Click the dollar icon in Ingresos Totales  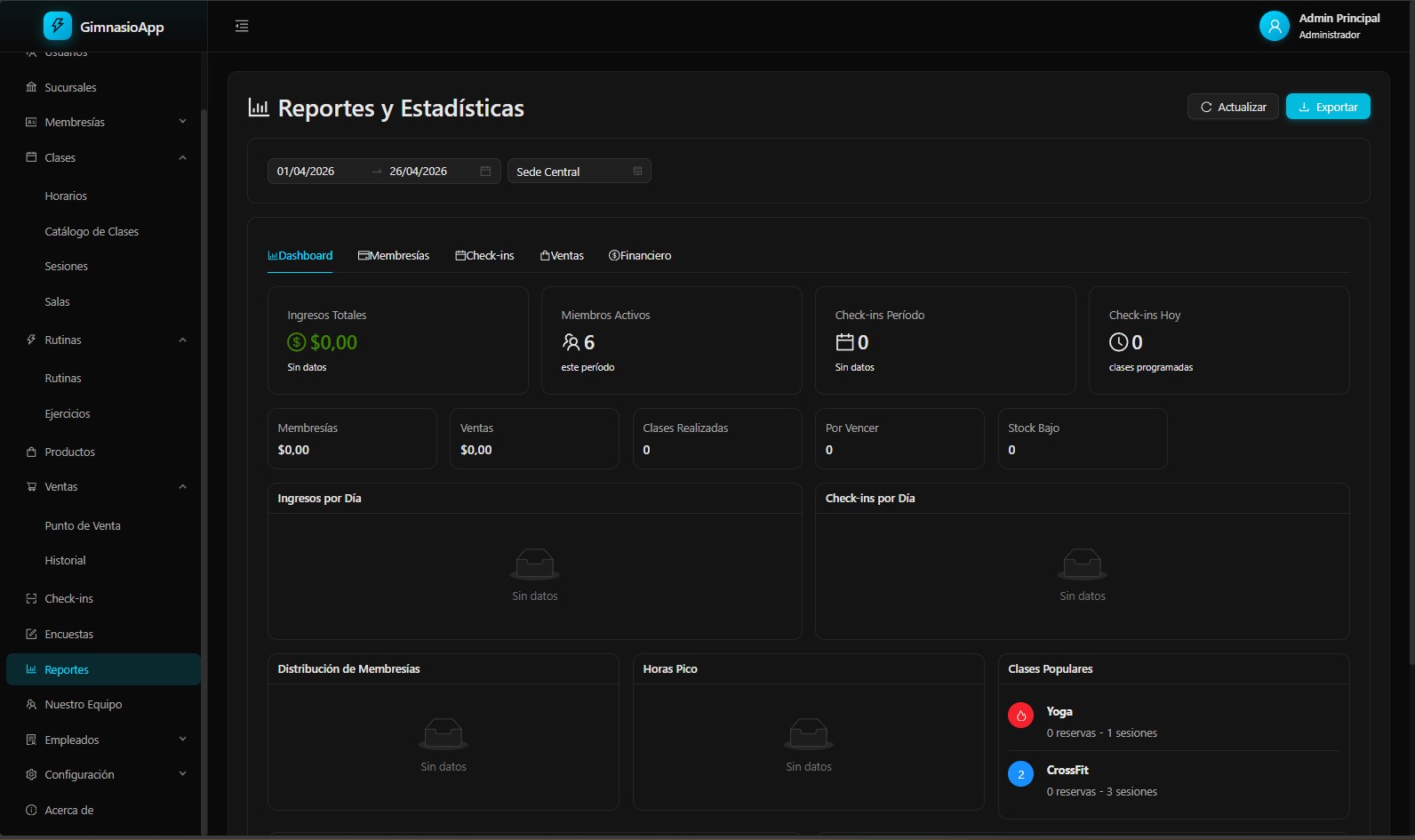pyautogui.click(x=297, y=342)
